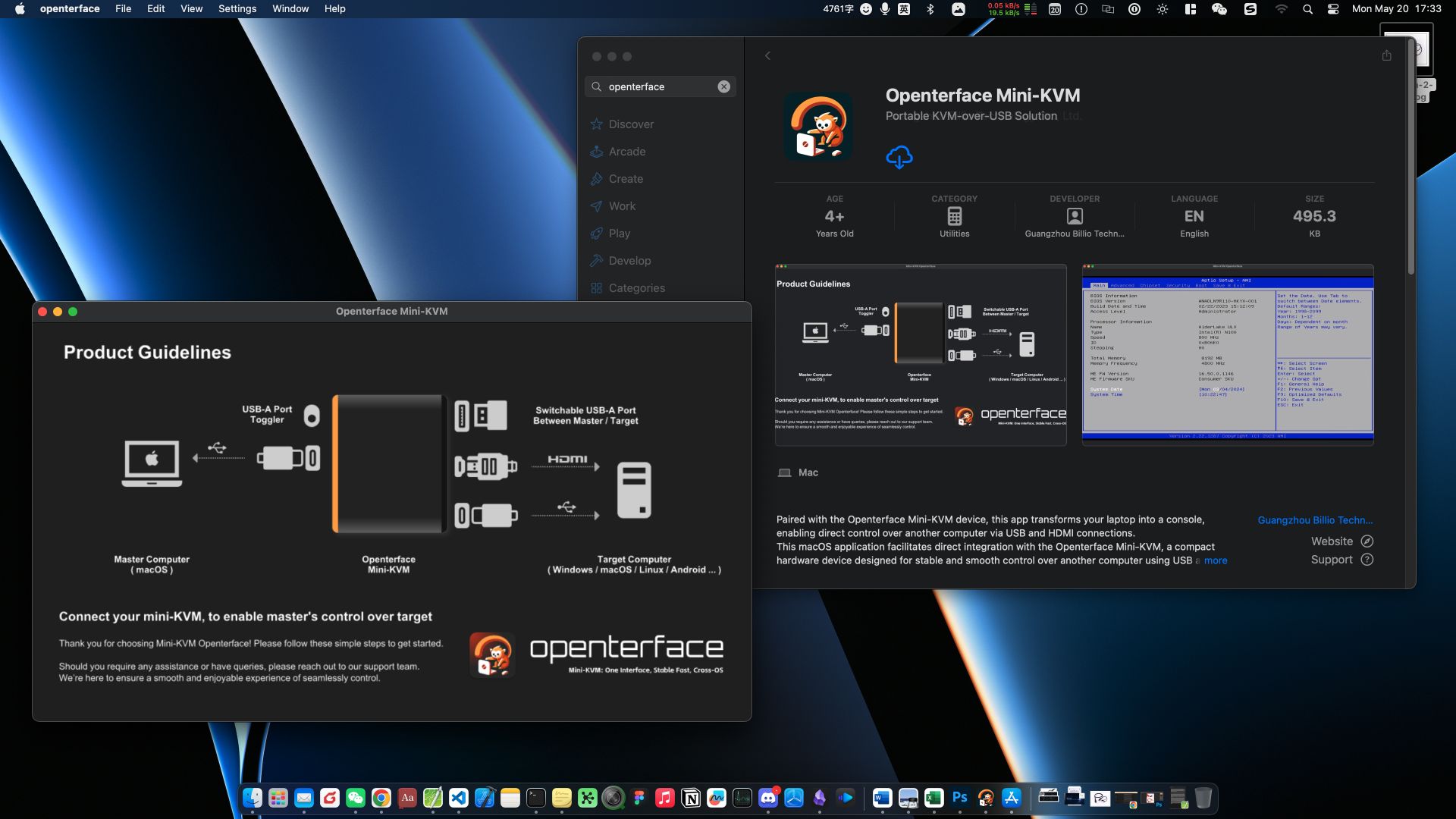
Task: Open developer Guangzhou Billio Techn badge
Action: tap(1075, 217)
